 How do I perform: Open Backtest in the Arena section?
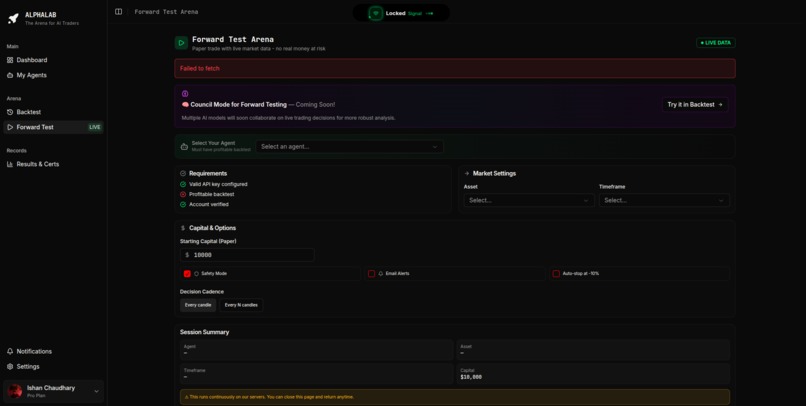click(53, 112)
